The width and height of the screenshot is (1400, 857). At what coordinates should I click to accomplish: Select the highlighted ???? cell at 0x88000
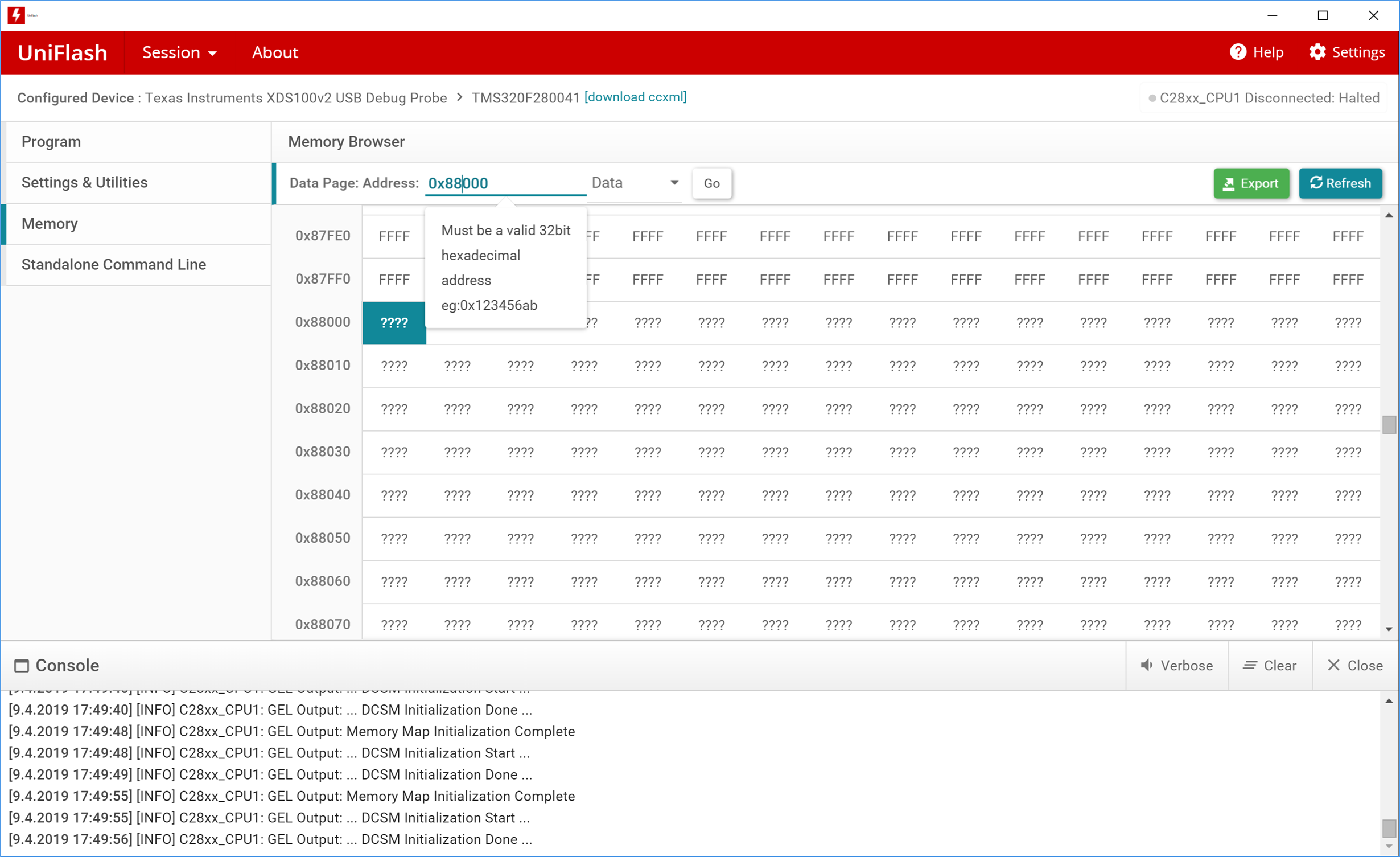(x=394, y=323)
